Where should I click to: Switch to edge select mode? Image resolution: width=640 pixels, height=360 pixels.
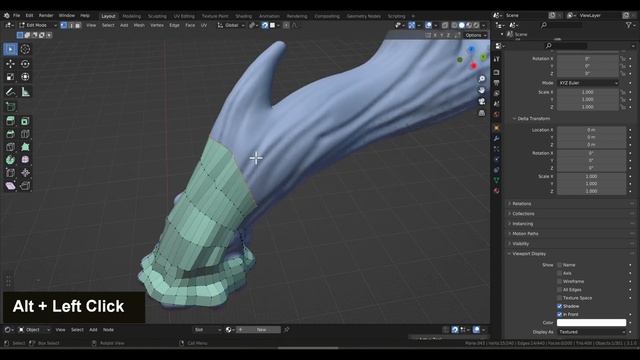[x=71, y=25]
